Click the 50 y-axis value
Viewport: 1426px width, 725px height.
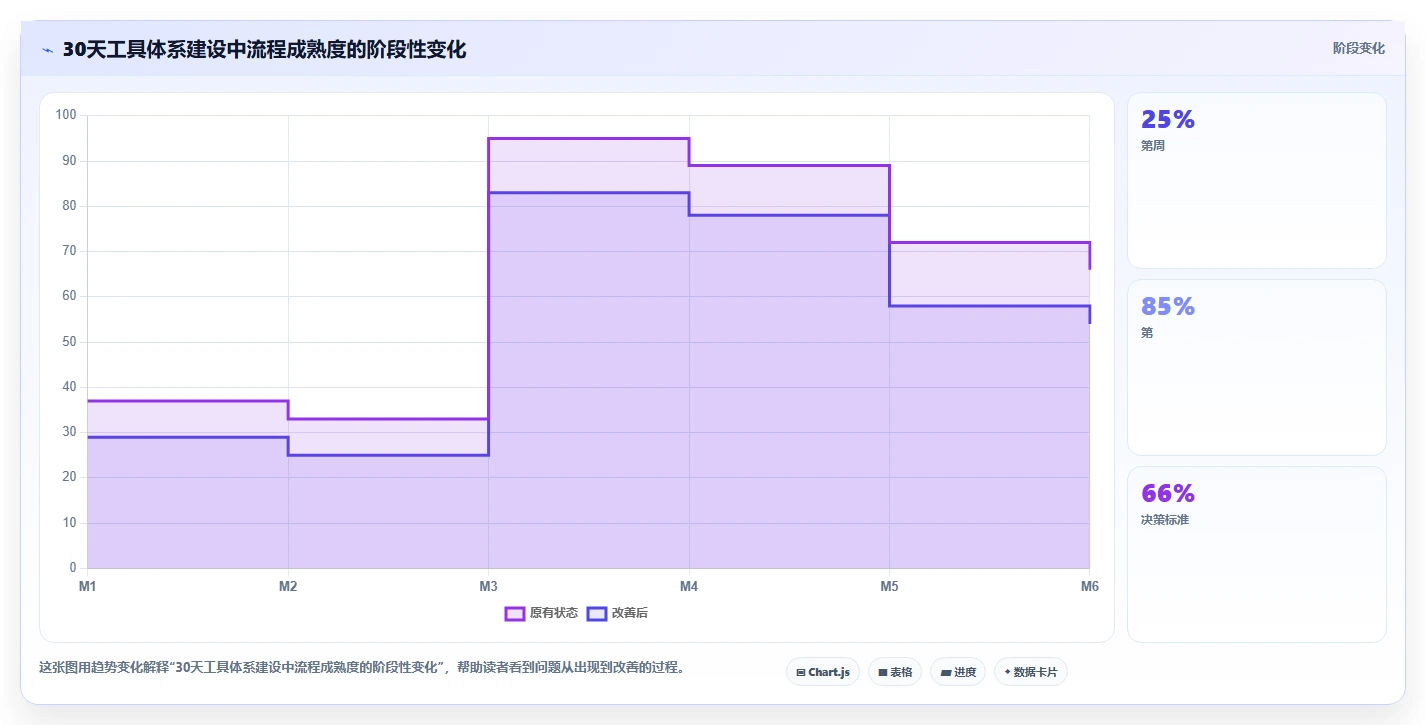[69, 342]
